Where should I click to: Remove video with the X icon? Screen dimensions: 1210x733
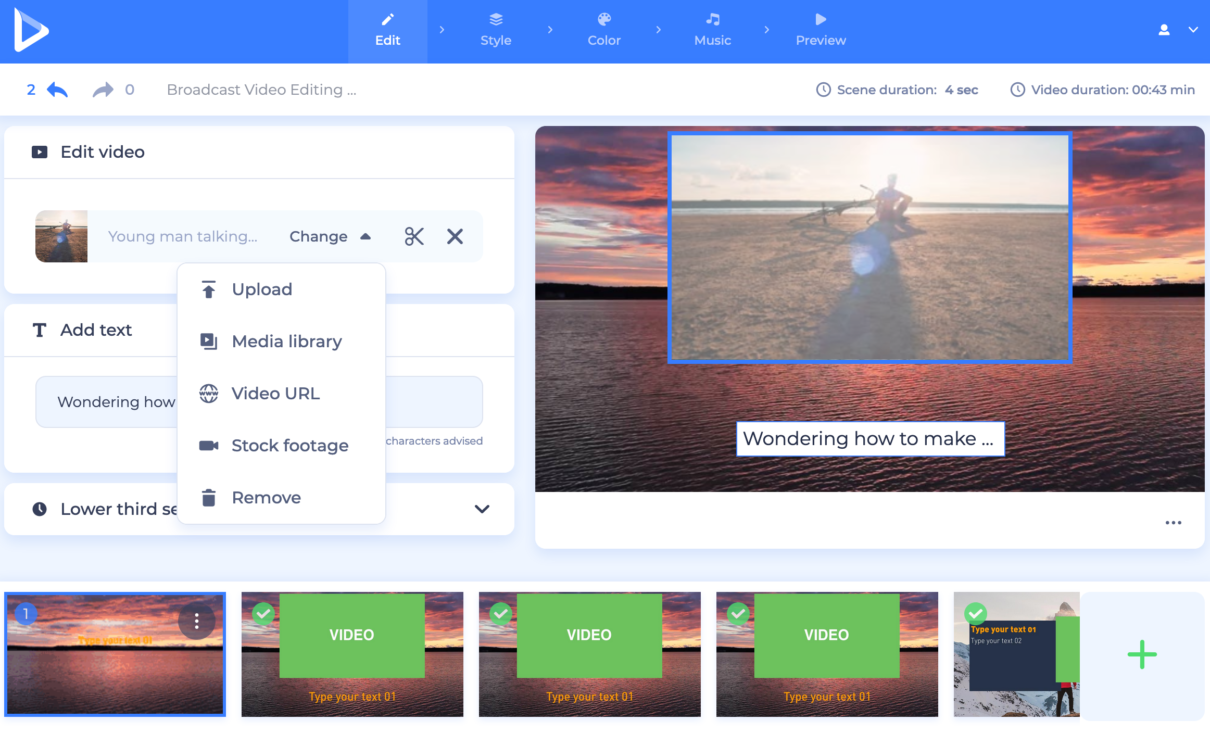point(455,237)
